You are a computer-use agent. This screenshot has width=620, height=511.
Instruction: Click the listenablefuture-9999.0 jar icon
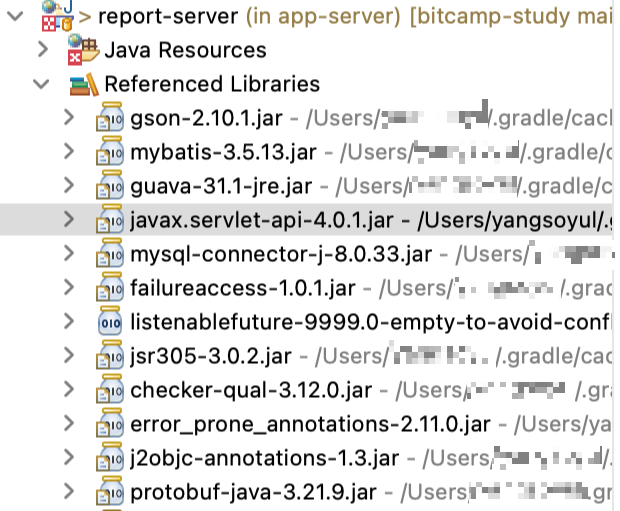pos(110,321)
